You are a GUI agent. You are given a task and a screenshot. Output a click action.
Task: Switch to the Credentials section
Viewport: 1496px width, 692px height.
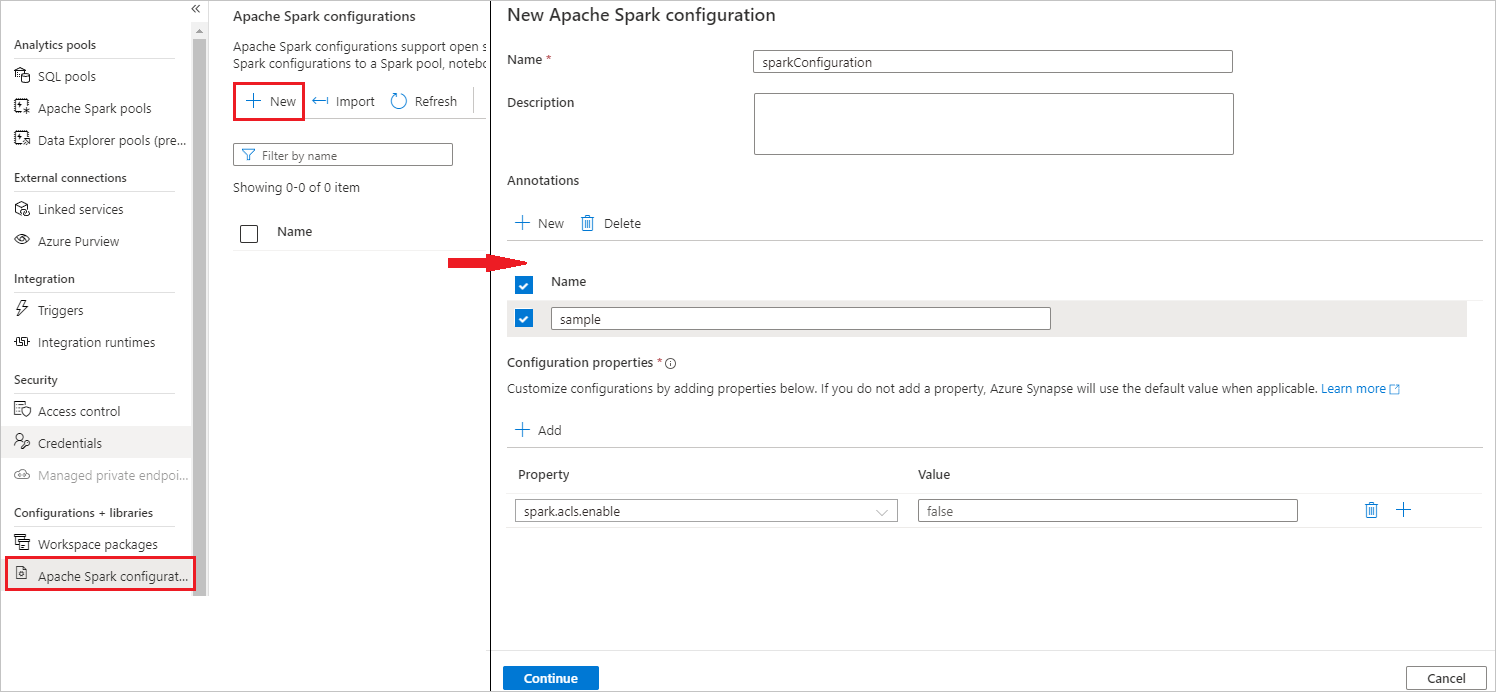coord(72,442)
